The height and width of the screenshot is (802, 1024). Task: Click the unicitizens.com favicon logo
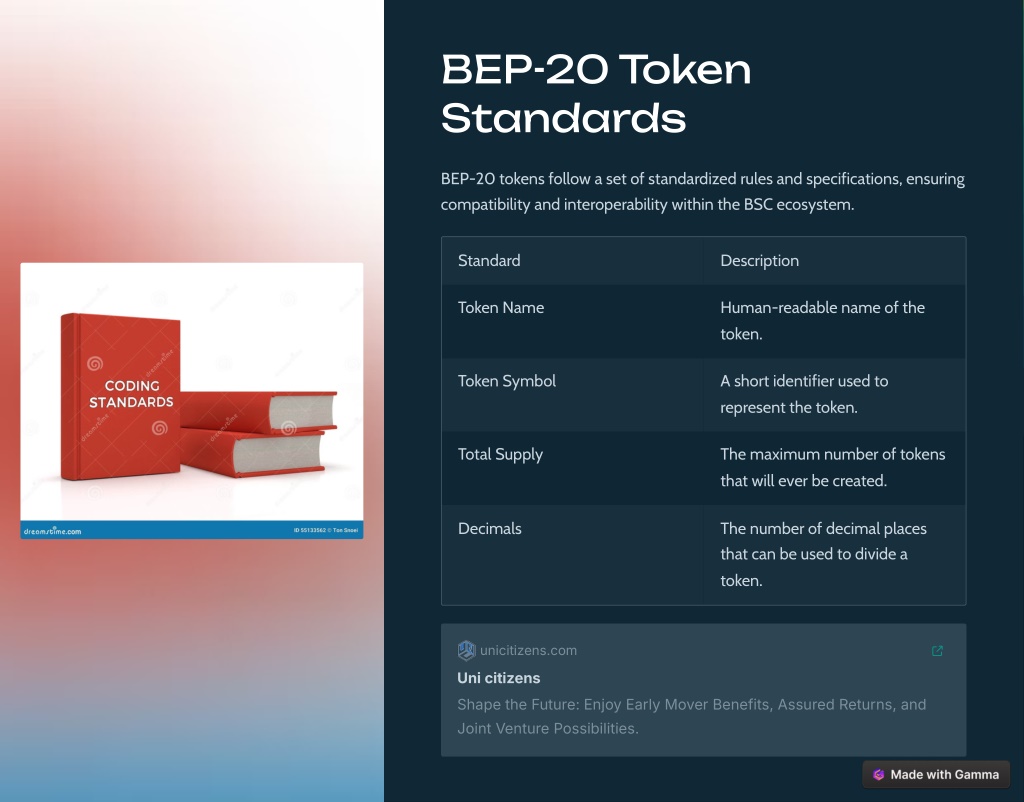(x=466, y=650)
